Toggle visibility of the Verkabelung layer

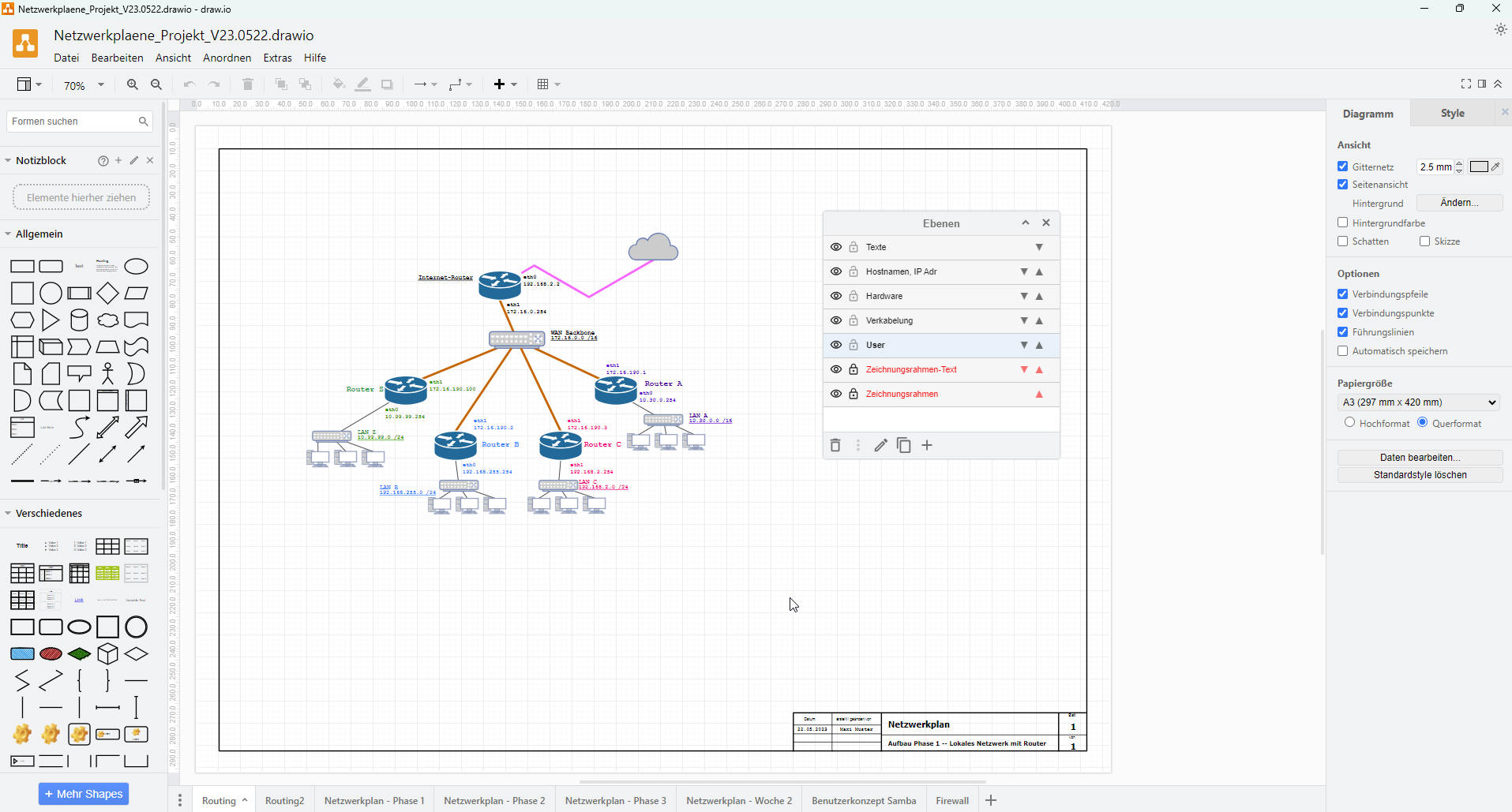point(836,320)
